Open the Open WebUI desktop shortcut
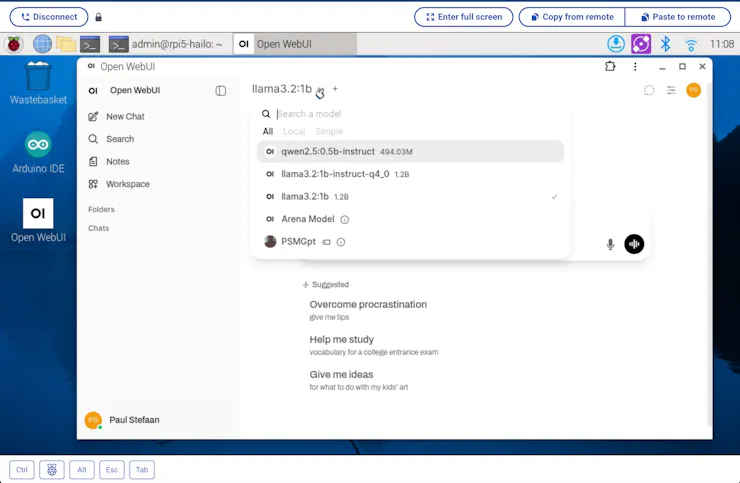Viewport: 740px width, 483px height. click(38, 220)
